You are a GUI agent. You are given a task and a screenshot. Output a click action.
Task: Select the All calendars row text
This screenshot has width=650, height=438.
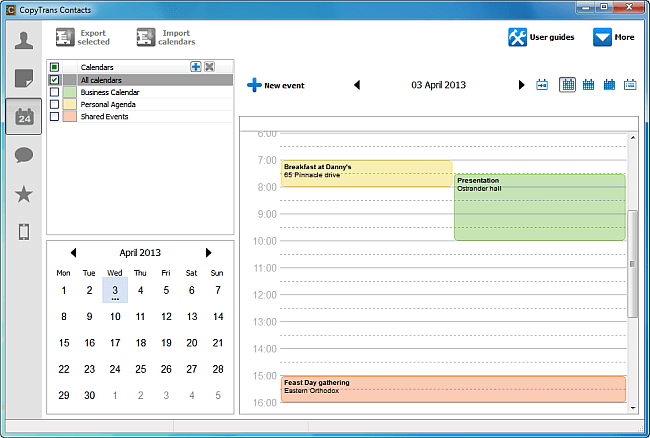[101, 80]
